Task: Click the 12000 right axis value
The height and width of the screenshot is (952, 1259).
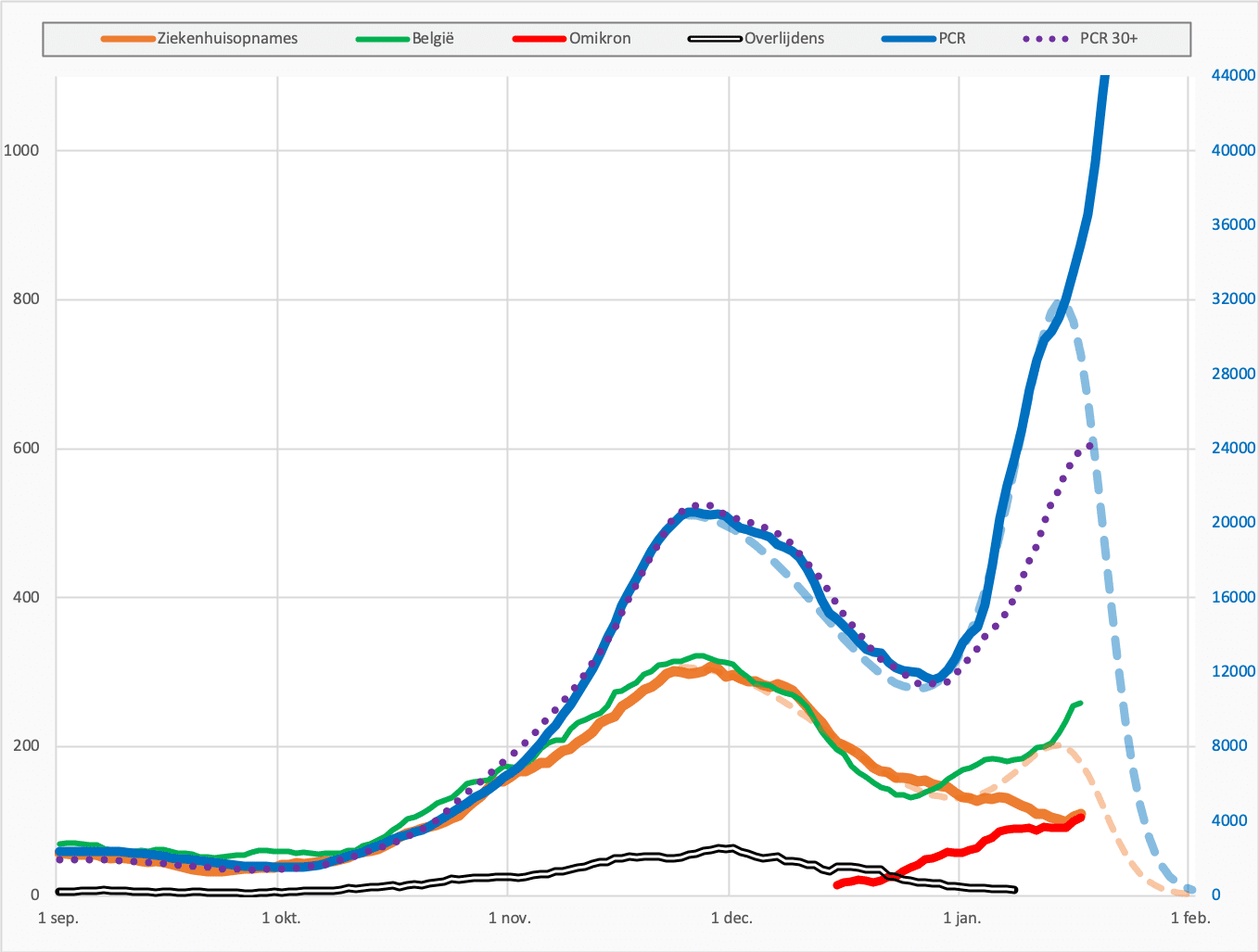Action: [1234, 672]
